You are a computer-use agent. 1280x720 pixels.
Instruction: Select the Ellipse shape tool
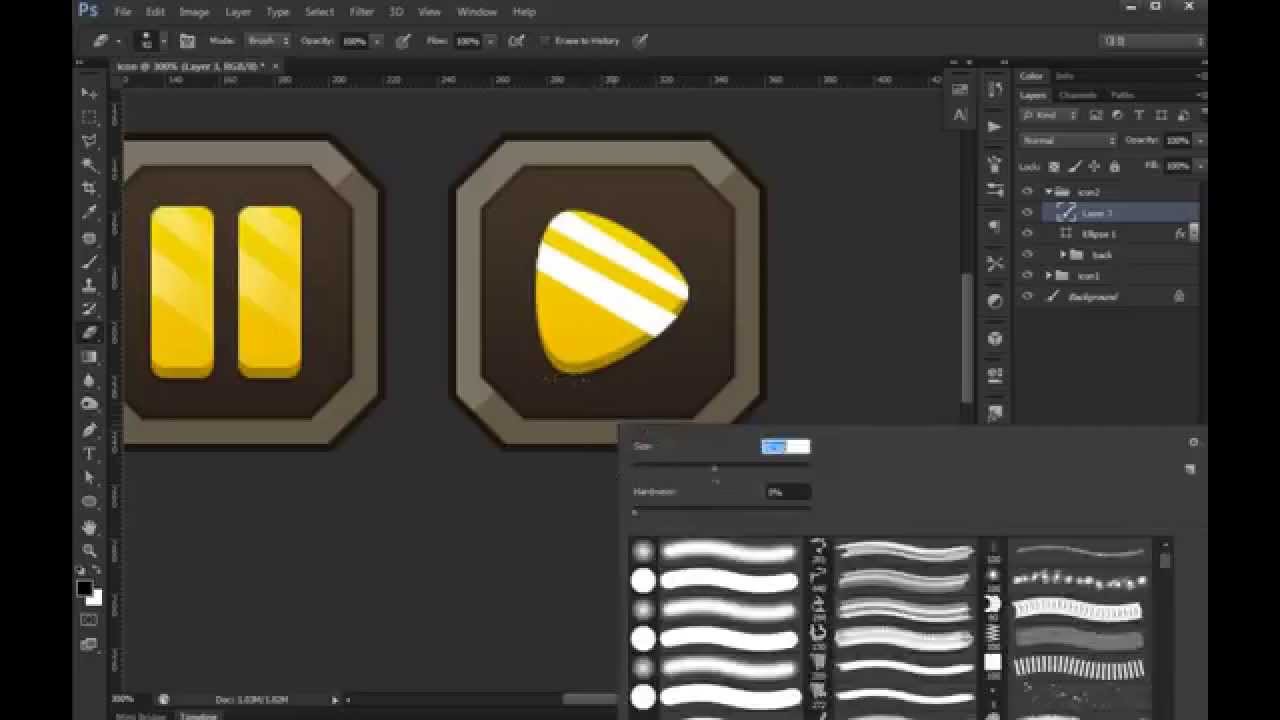90,502
